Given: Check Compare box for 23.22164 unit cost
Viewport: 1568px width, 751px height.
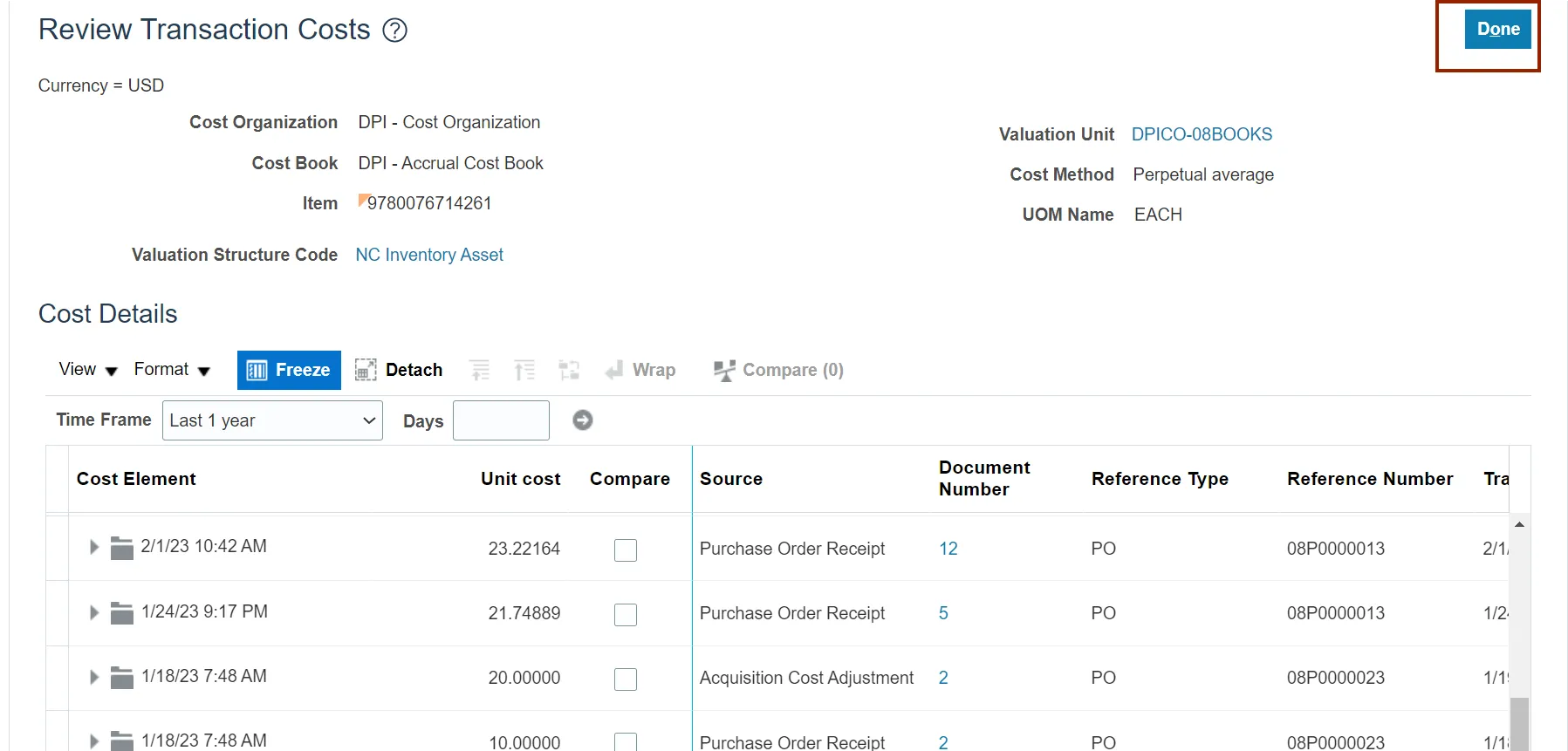Looking at the screenshot, I should pos(626,550).
